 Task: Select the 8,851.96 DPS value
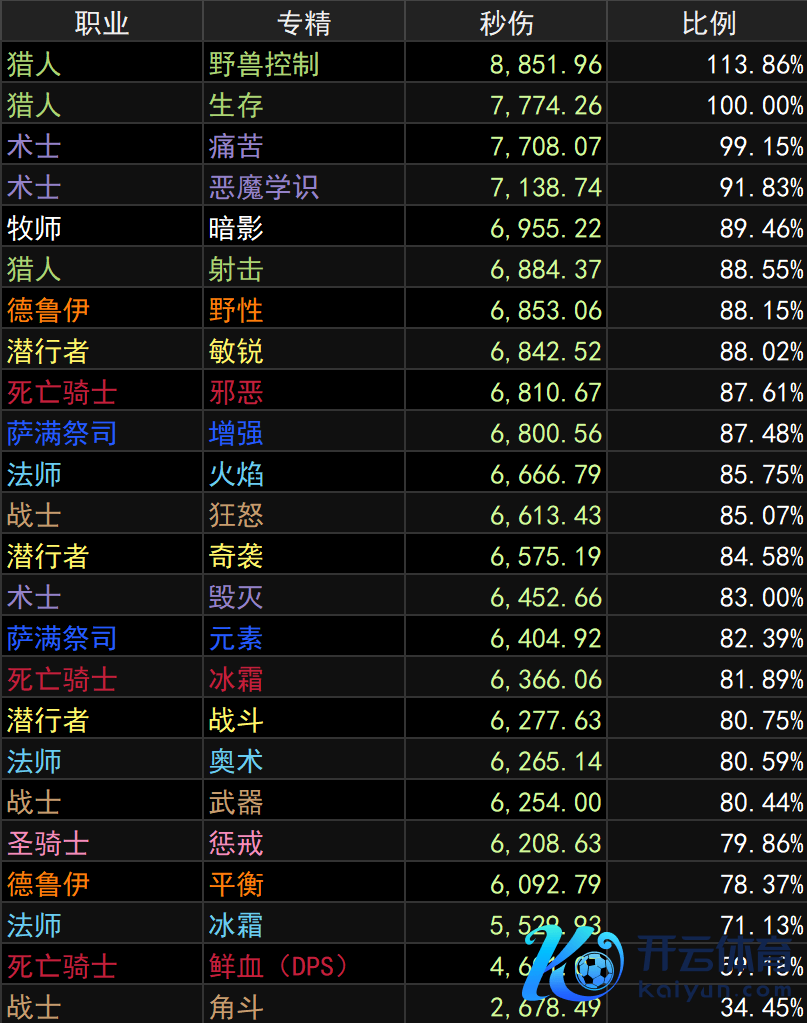click(x=546, y=64)
